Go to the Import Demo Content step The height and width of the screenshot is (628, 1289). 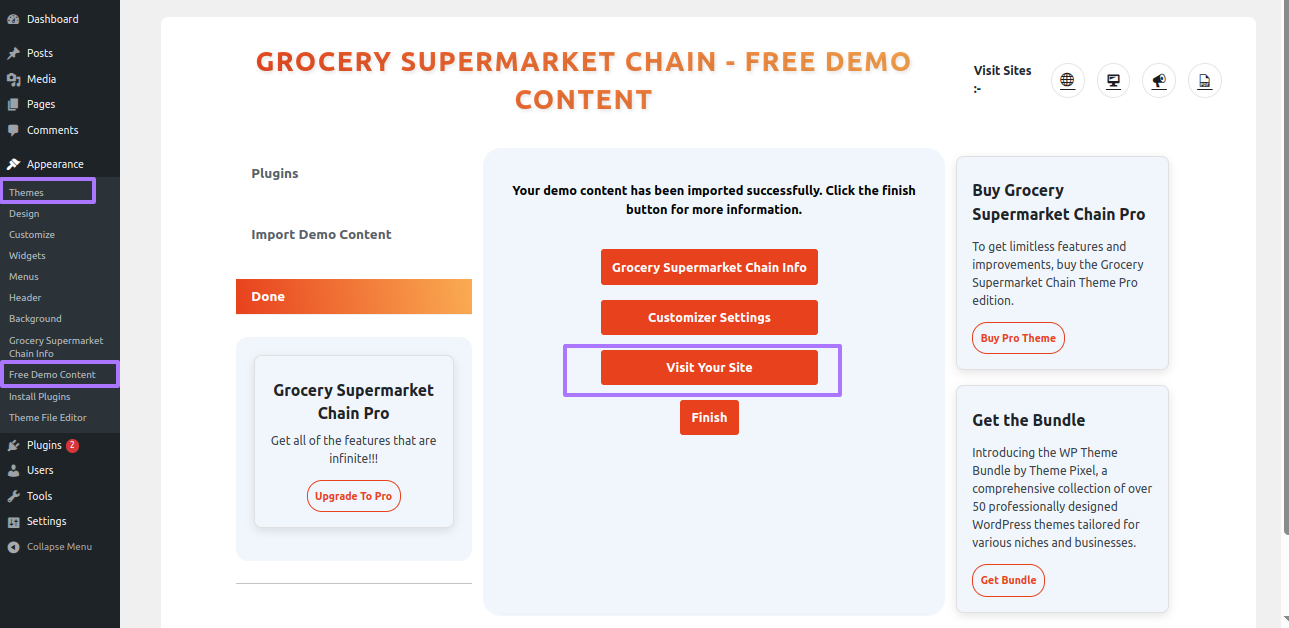point(321,235)
